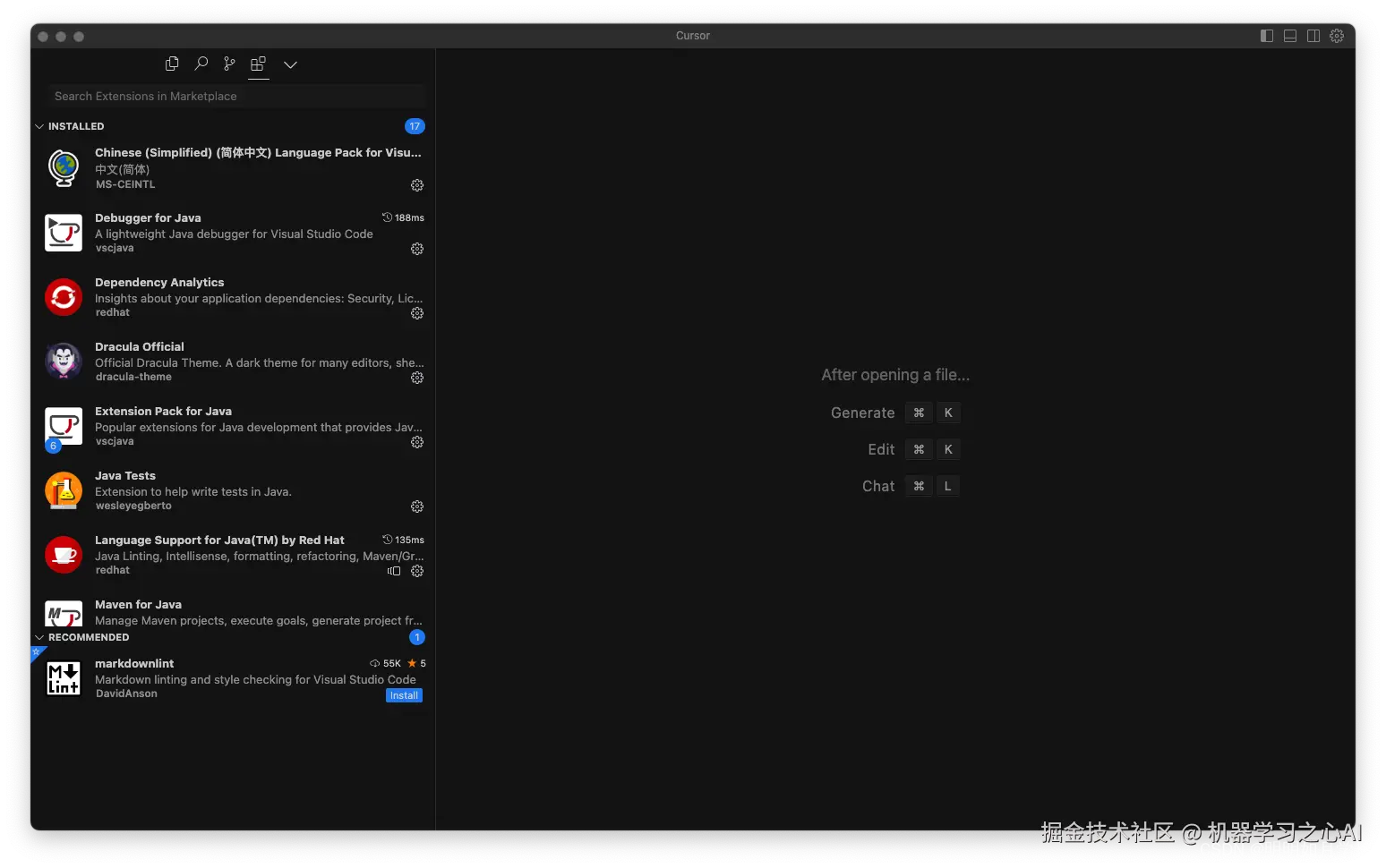
Task: Click the command key hint next to Edit
Action: coord(919,449)
